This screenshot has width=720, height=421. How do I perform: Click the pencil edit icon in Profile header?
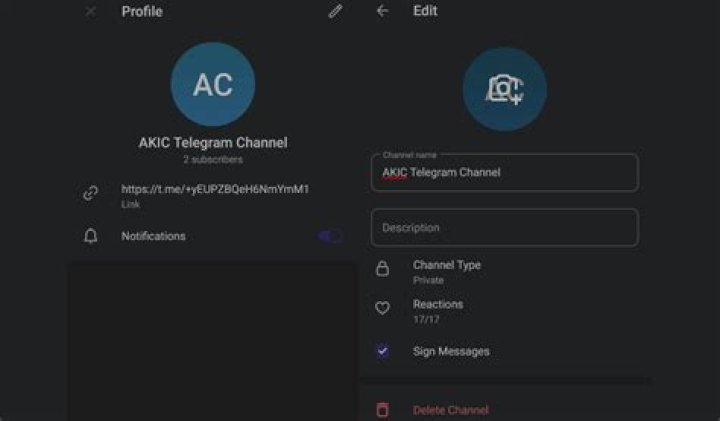tap(335, 12)
